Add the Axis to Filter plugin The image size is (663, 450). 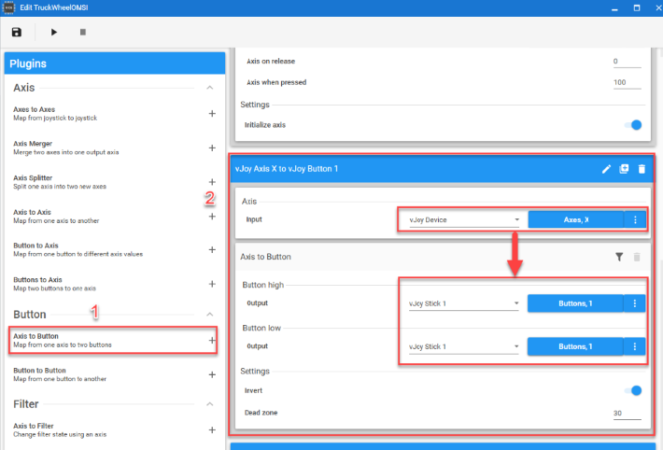pos(212,430)
